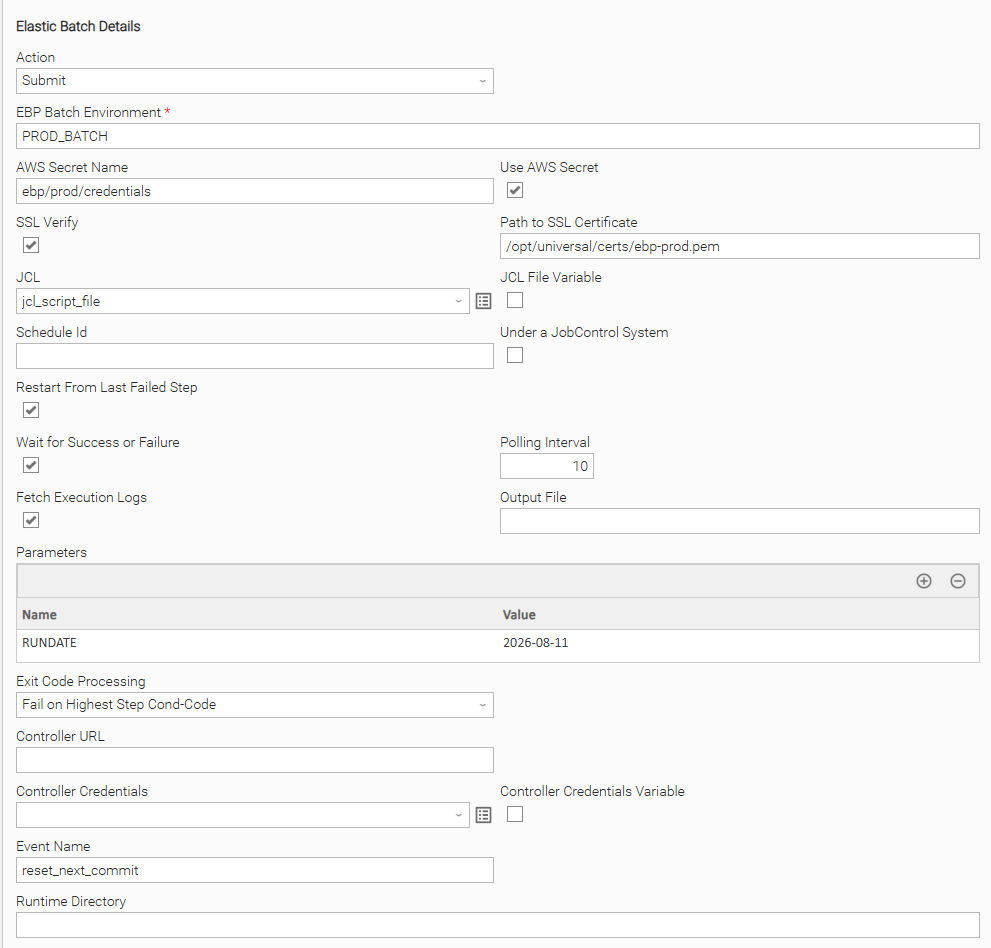
Task: Open Controller Credentials details icon
Action: tap(483, 815)
